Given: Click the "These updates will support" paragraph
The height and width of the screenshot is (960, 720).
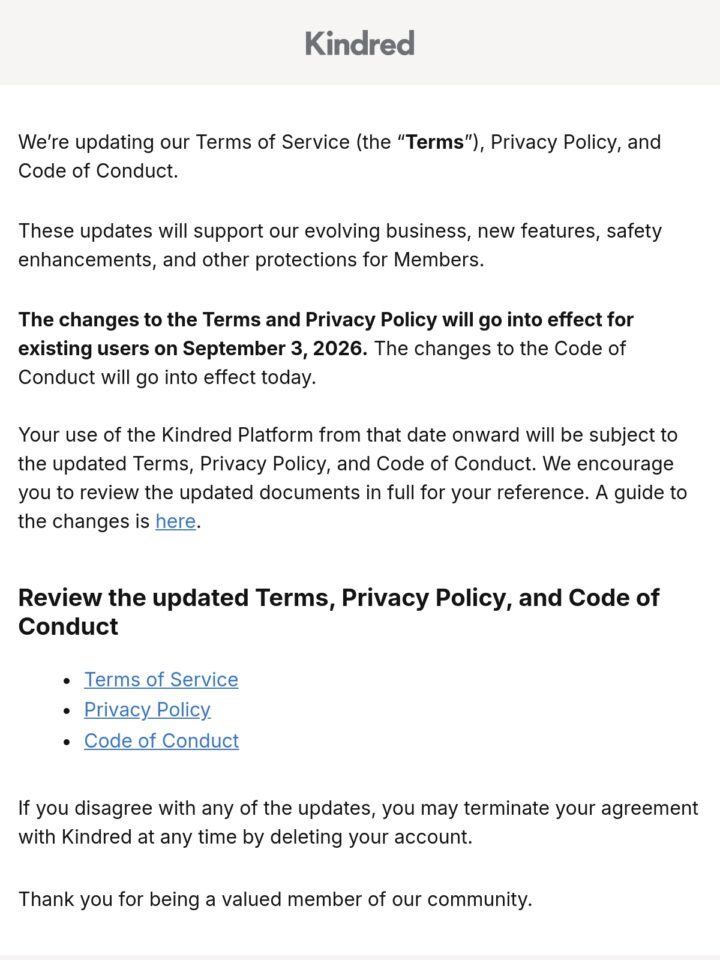Looking at the screenshot, I should click(x=340, y=246).
